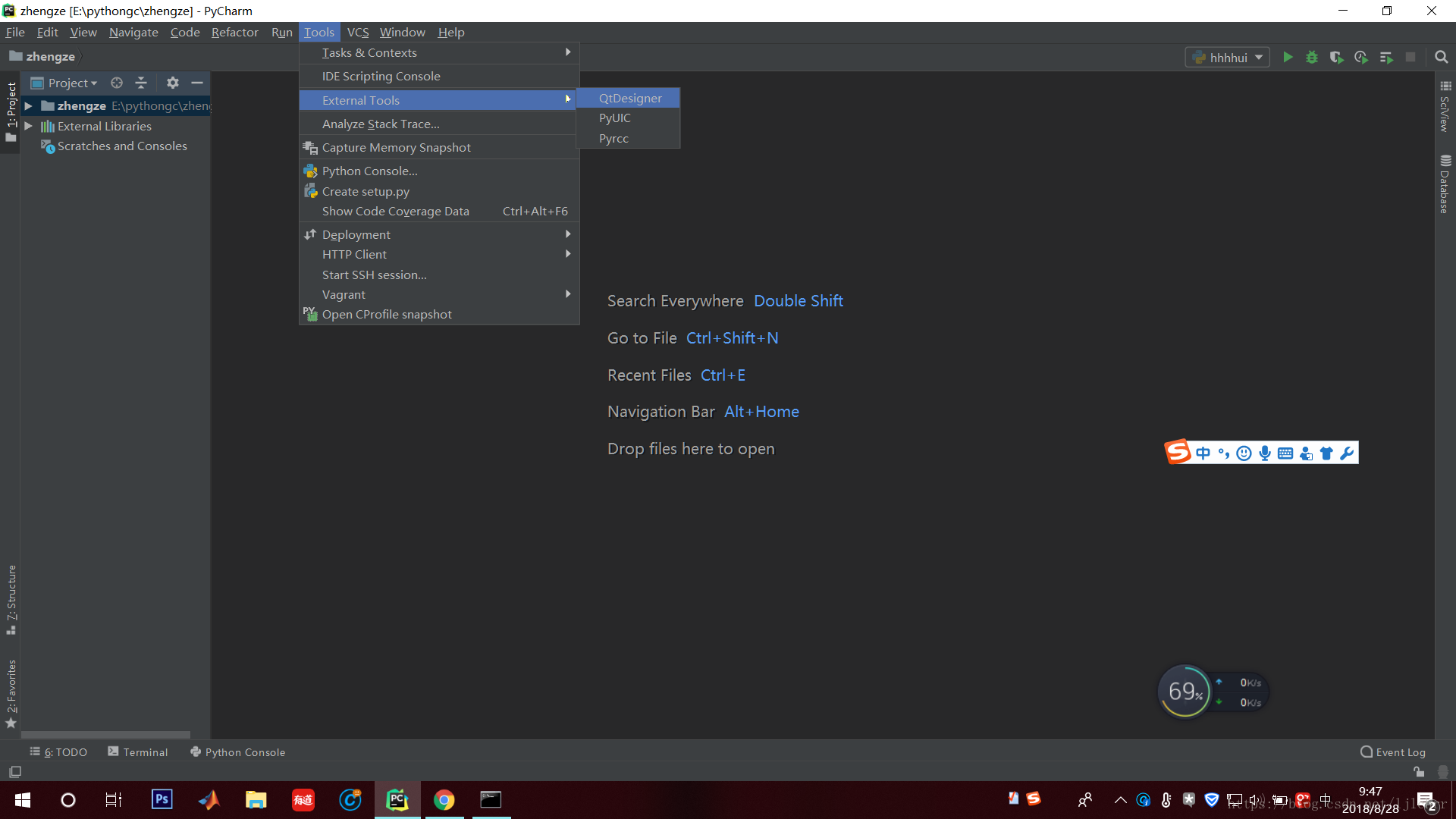Click the Project panel settings gear
This screenshot has width=1456, height=819.
point(173,83)
